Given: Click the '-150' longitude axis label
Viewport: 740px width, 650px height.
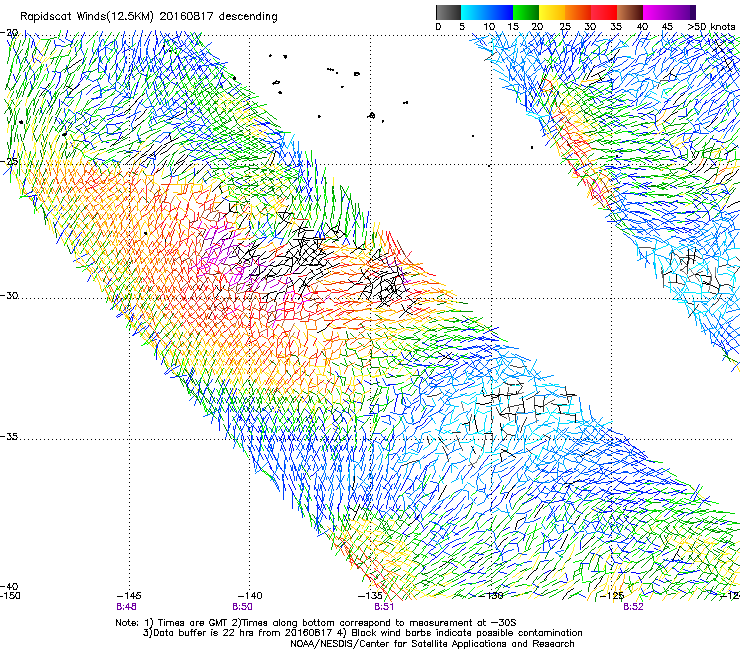Looking at the screenshot, I should click(10, 596).
